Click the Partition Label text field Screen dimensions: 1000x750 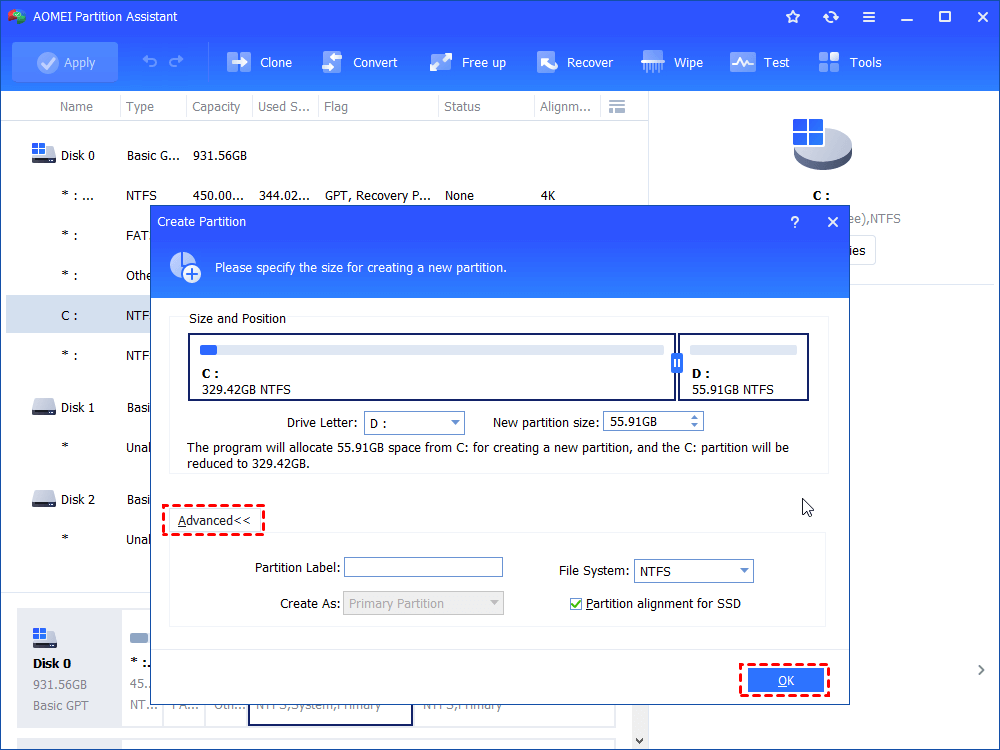(423, 568)
